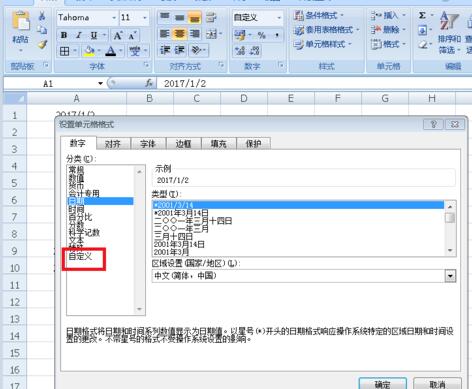Image resolution: width=472 pixels, height=389 pixels.
Task: Apply the Font Color red A
Action: pyautogui.click(x=111, y=51)
